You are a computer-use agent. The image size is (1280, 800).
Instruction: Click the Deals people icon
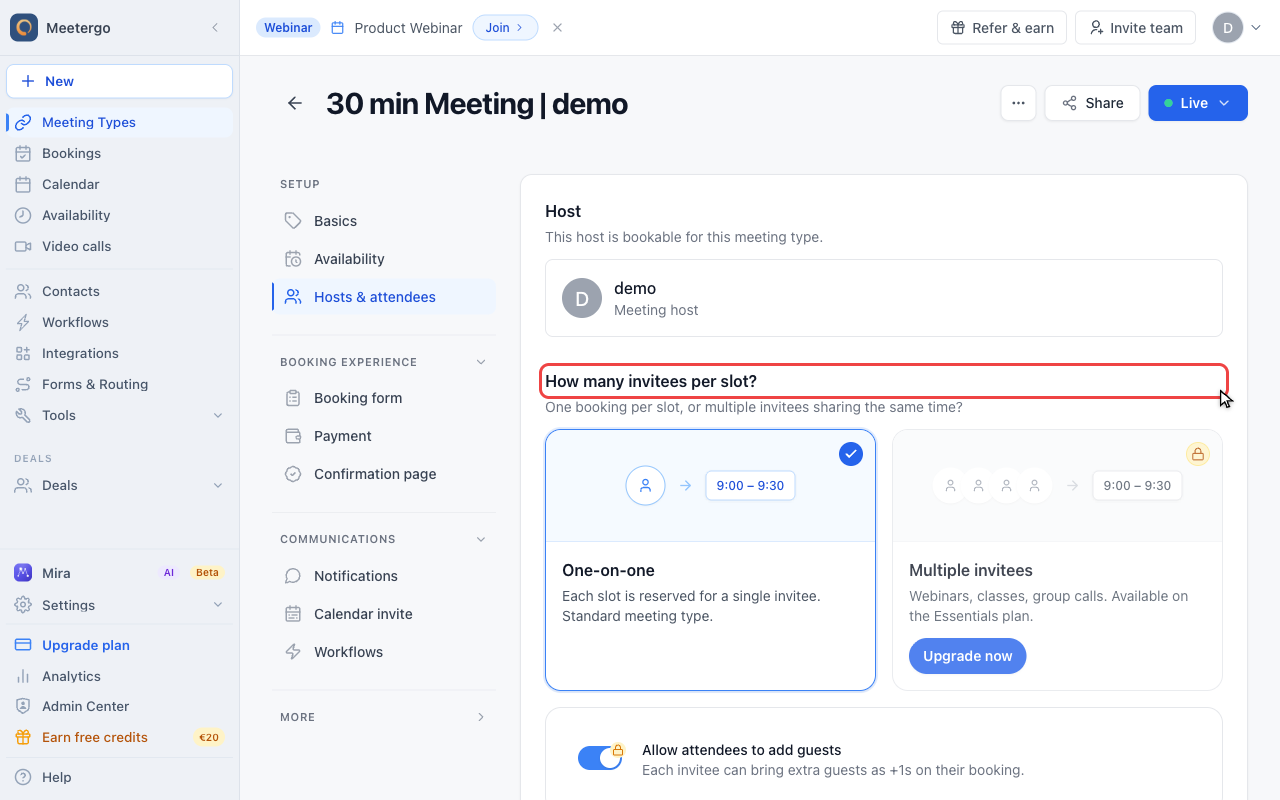(x=23, y=485)
